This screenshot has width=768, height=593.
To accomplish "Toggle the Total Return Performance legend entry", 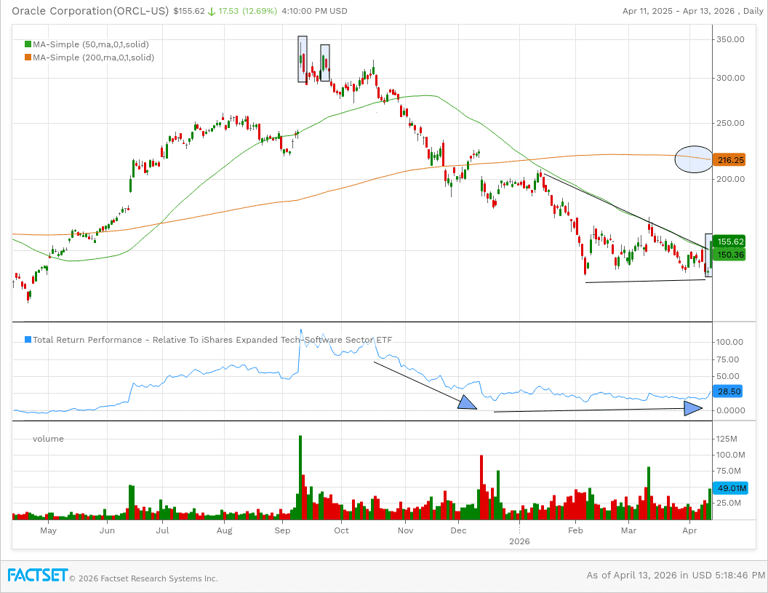I will [210, 340].
